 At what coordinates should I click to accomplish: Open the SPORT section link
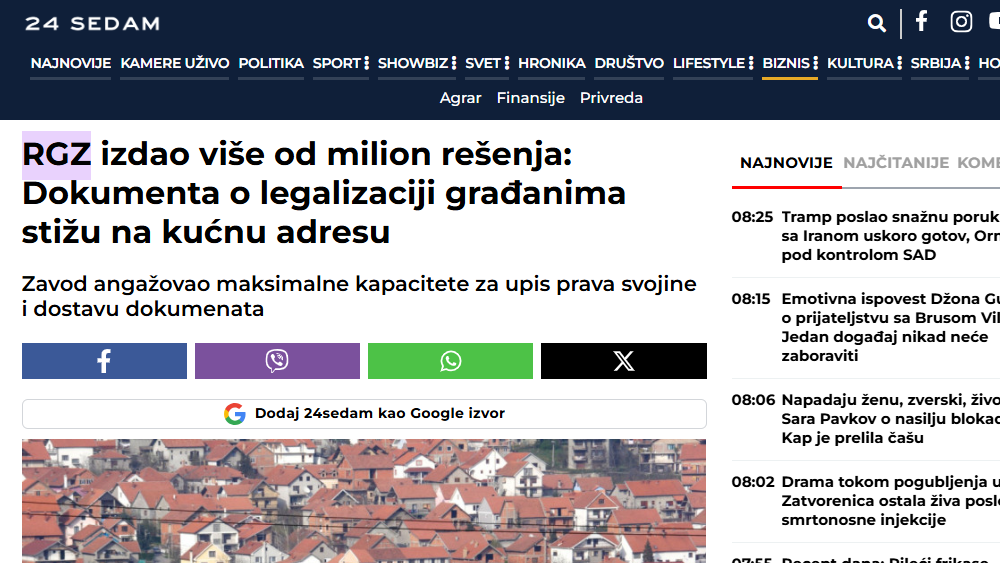click(x=337, y=63)
